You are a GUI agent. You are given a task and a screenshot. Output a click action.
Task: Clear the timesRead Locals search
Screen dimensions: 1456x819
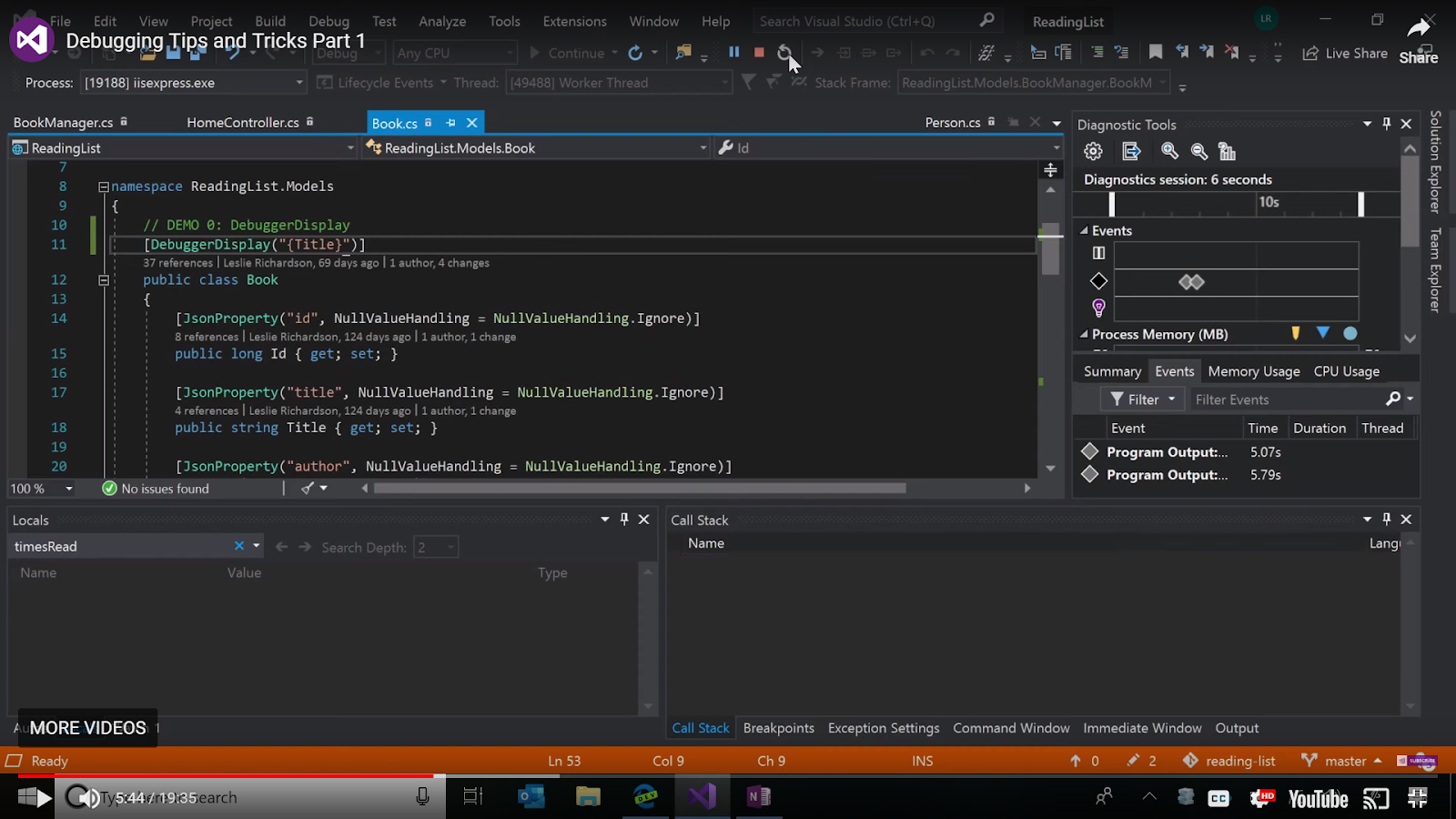238,546
